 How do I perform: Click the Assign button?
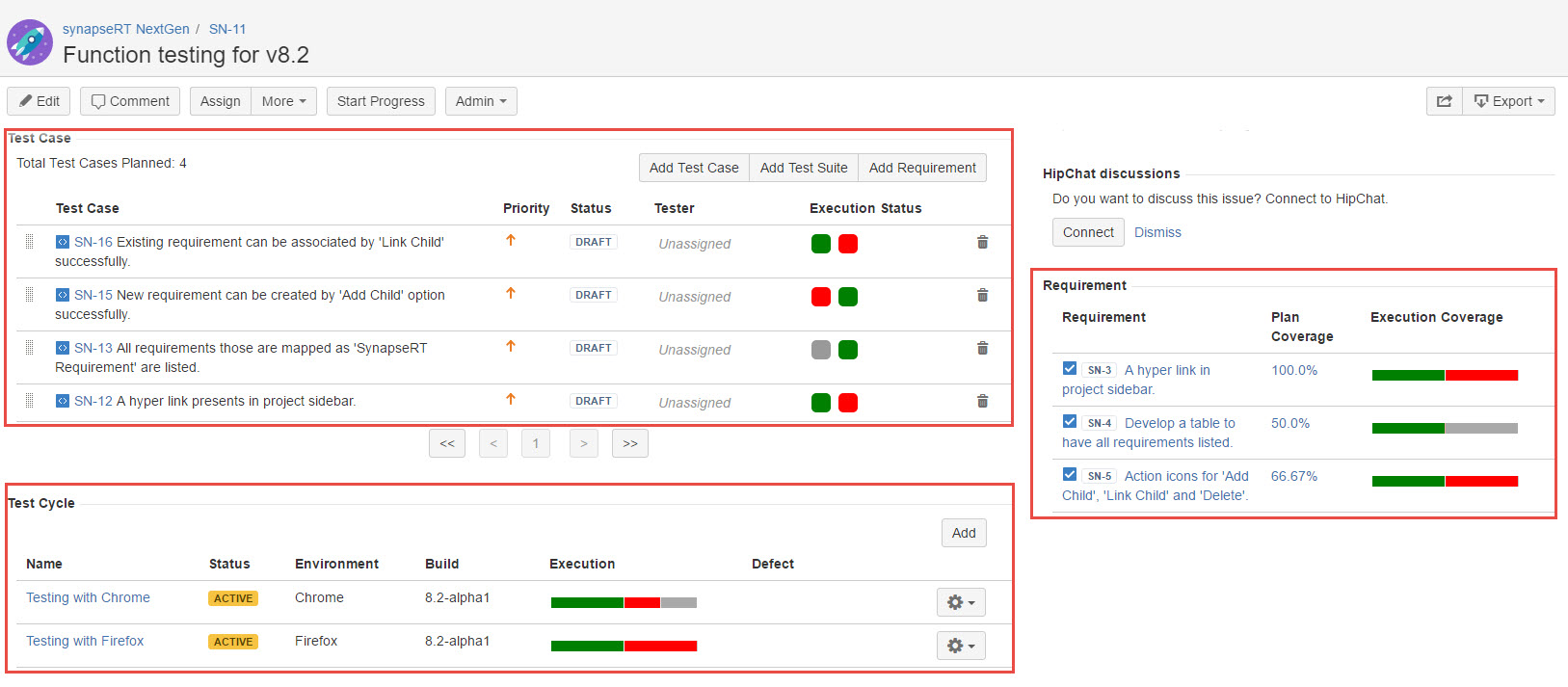click(221, 101)
